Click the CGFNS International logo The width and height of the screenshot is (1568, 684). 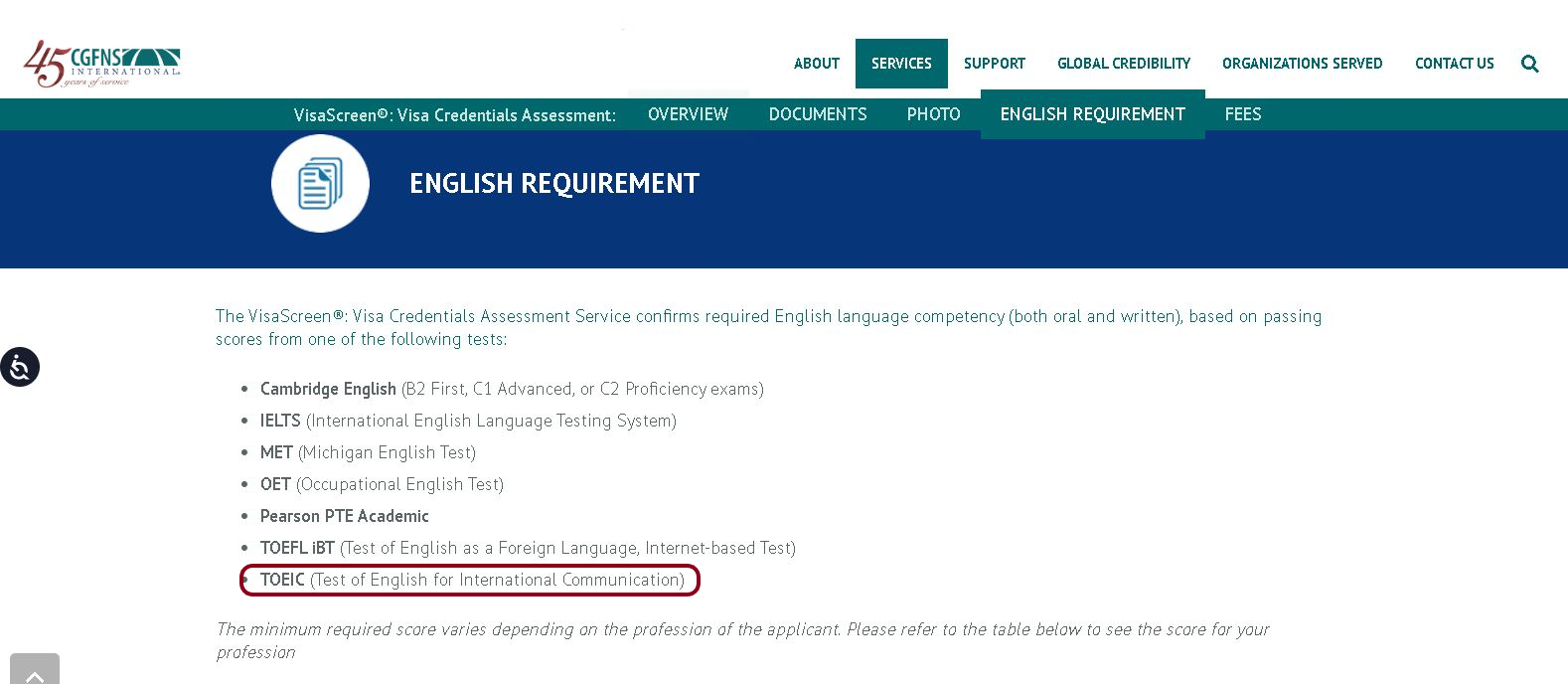tap(102, 64)
